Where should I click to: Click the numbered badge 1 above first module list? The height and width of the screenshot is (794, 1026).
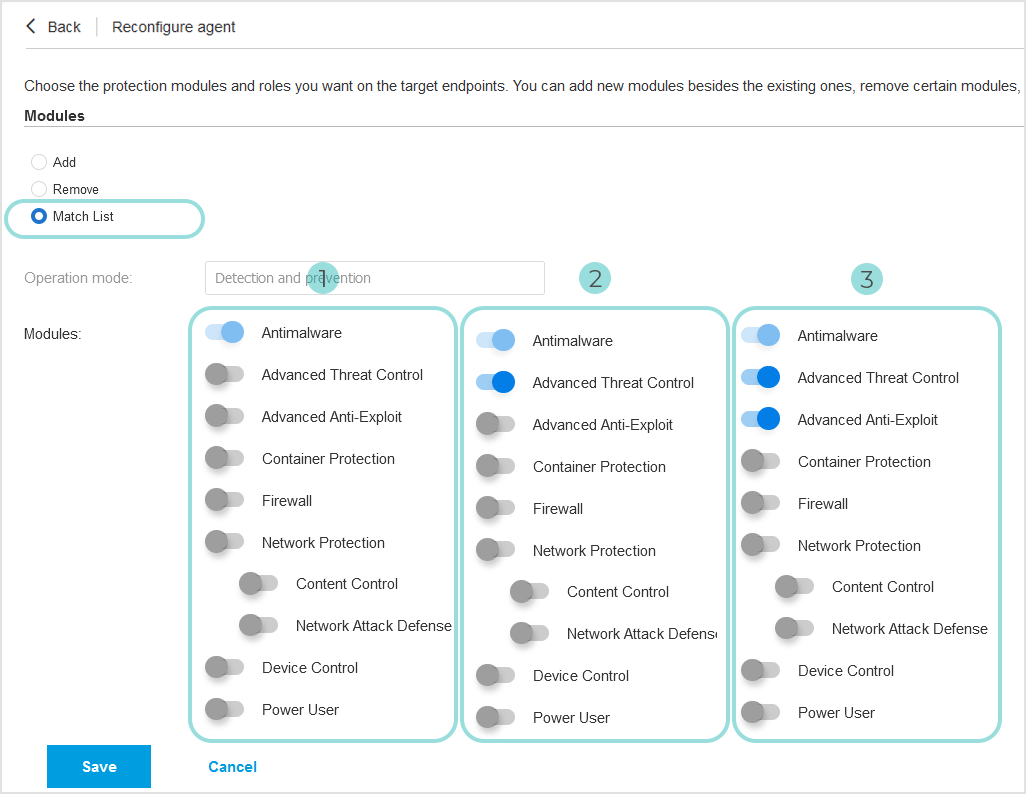pos(323,278)
